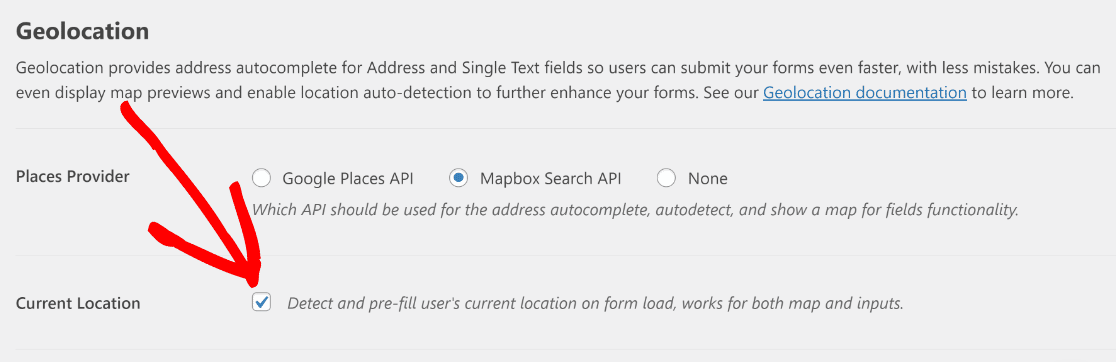Click the "Google Places API" label text
The width and height of the screenshot is (1116, 362).
click(347, 179)
